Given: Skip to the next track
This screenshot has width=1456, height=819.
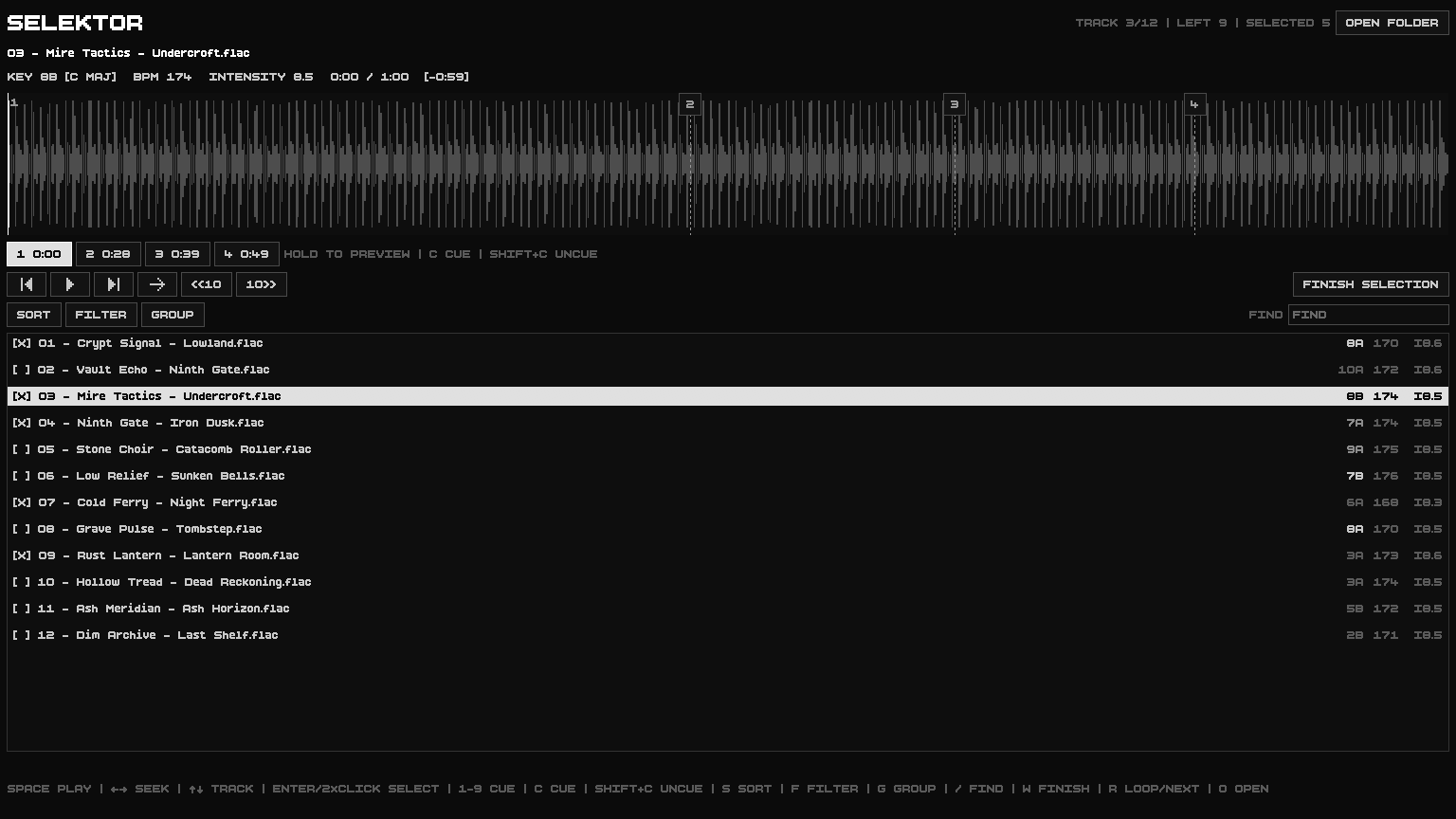Looking at the screenshot, I should [x=114, y=284].
